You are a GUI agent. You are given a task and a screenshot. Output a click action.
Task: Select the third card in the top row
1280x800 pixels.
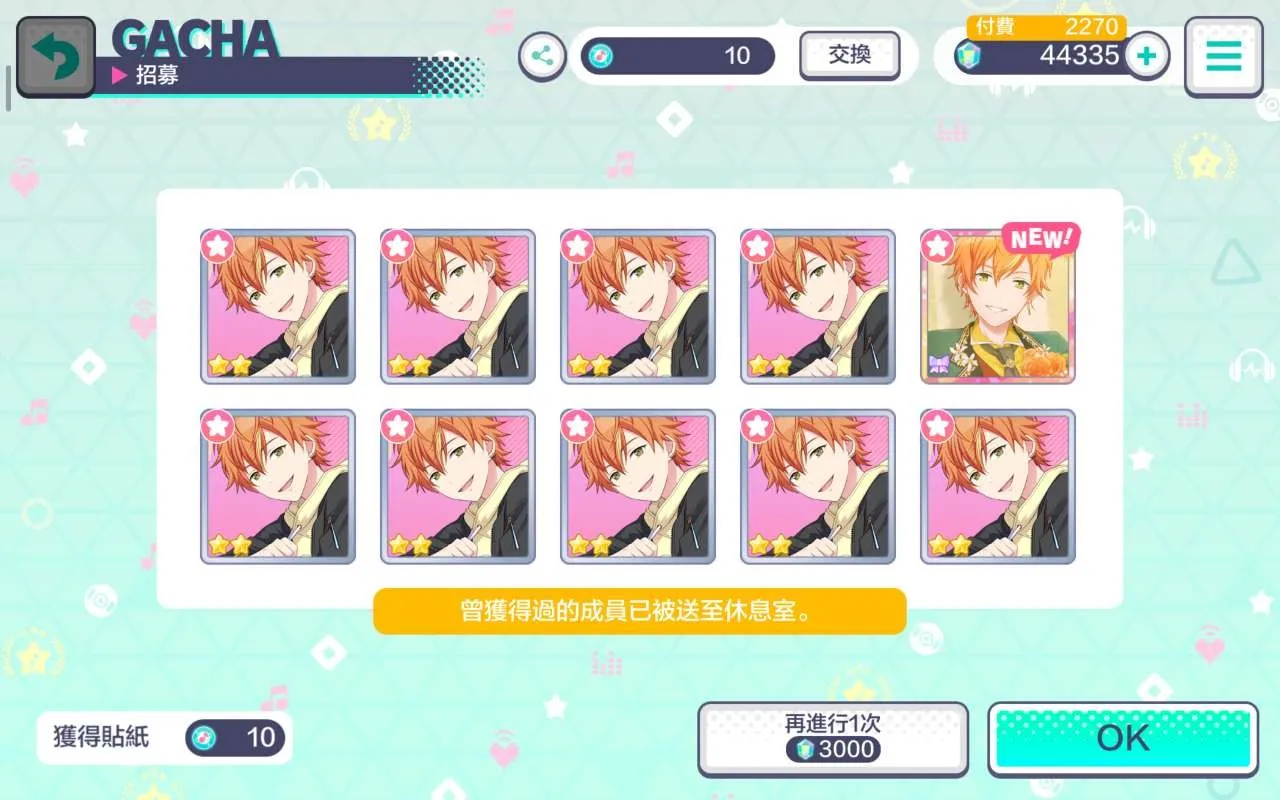point(638,306)
